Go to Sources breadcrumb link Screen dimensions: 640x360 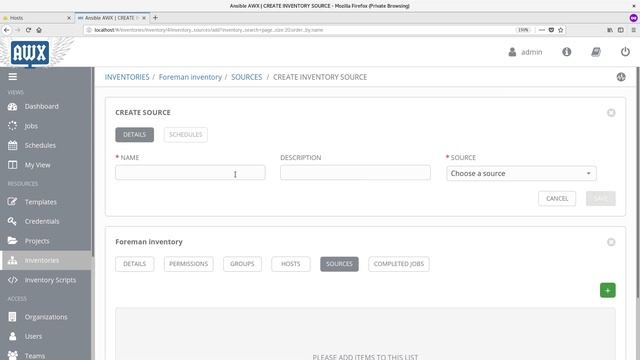point(247,77)
